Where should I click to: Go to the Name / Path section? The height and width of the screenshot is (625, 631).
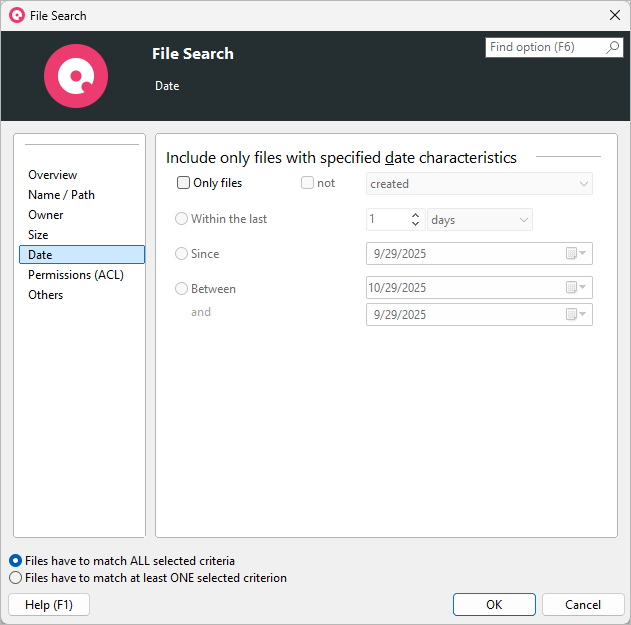(61, 195)
